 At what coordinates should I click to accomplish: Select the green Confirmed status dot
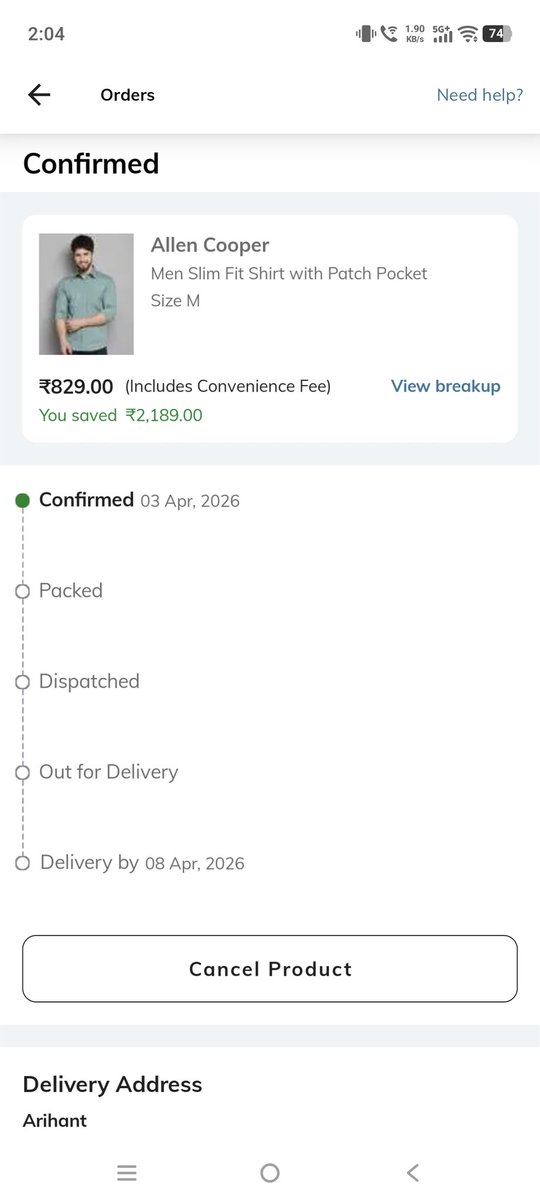23,501
